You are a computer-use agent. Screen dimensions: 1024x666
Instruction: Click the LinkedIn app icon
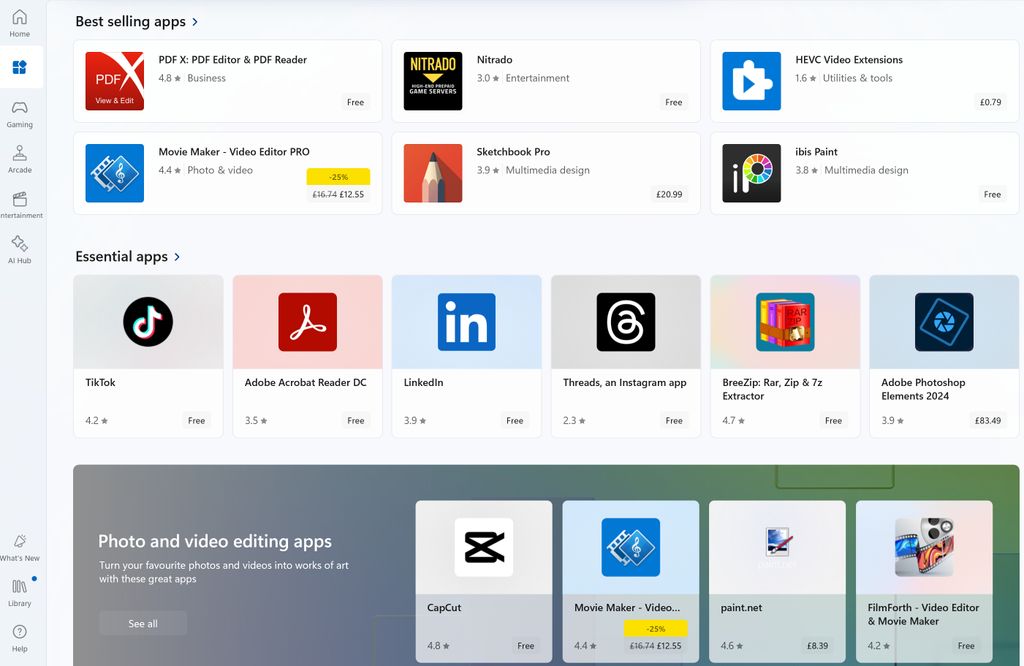(x=466, y=322)
